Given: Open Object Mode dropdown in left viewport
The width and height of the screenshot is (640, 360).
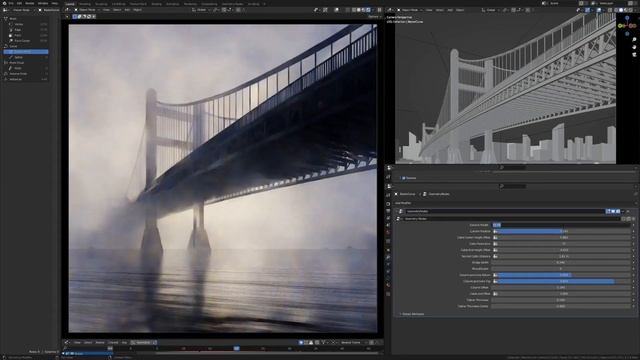Looking at the screenshot, I should coord(87,9).
